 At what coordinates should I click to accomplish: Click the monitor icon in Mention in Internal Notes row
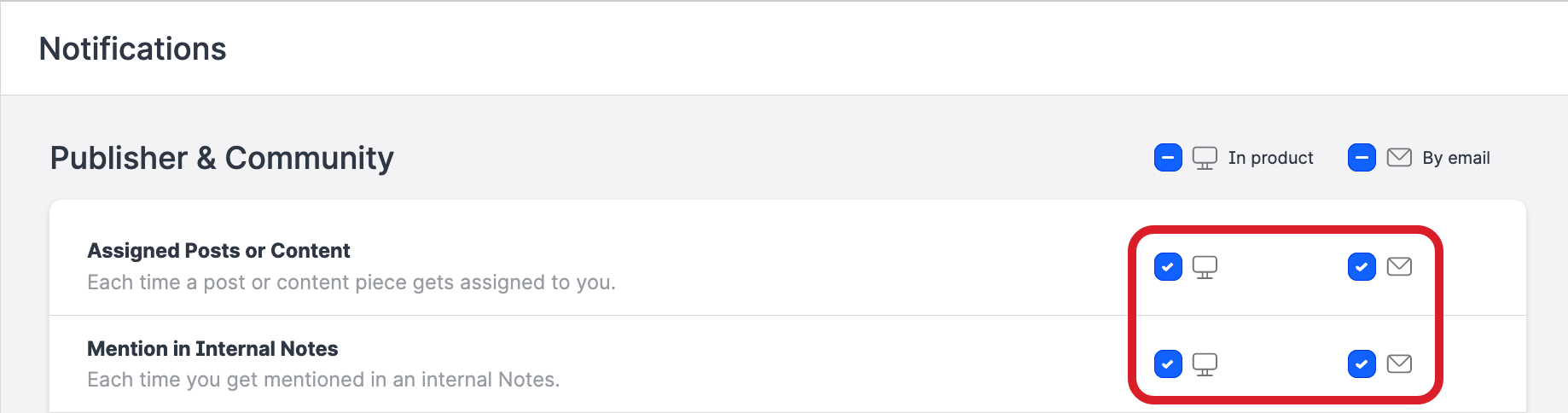point(1205,364)
